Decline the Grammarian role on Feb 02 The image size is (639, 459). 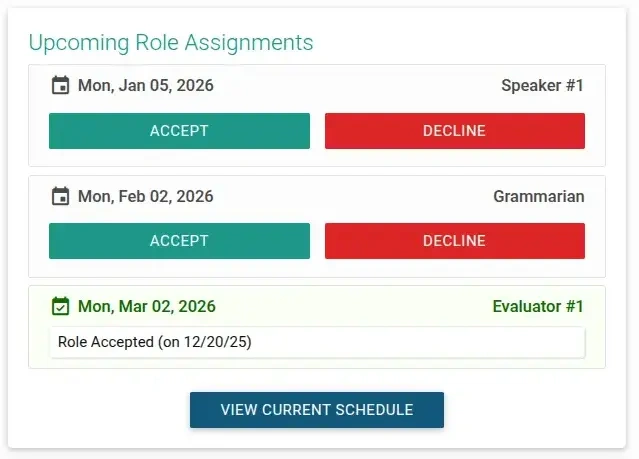coord(454,241)
